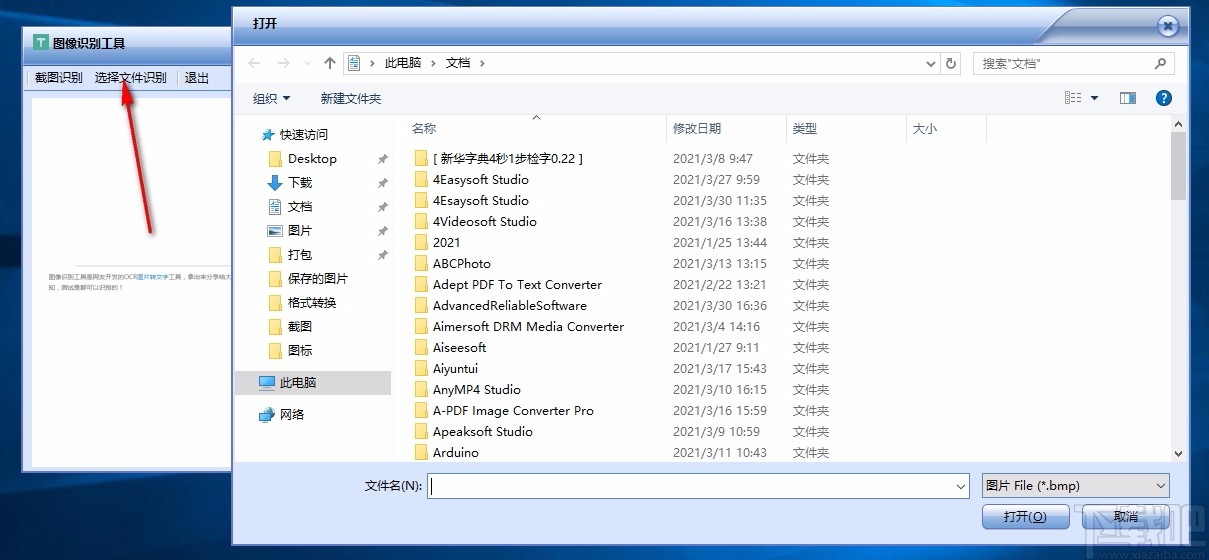Screen dimensions: 1209x560
Task: Click the Refresh address bar icon
Action: (x=952, y=63)
